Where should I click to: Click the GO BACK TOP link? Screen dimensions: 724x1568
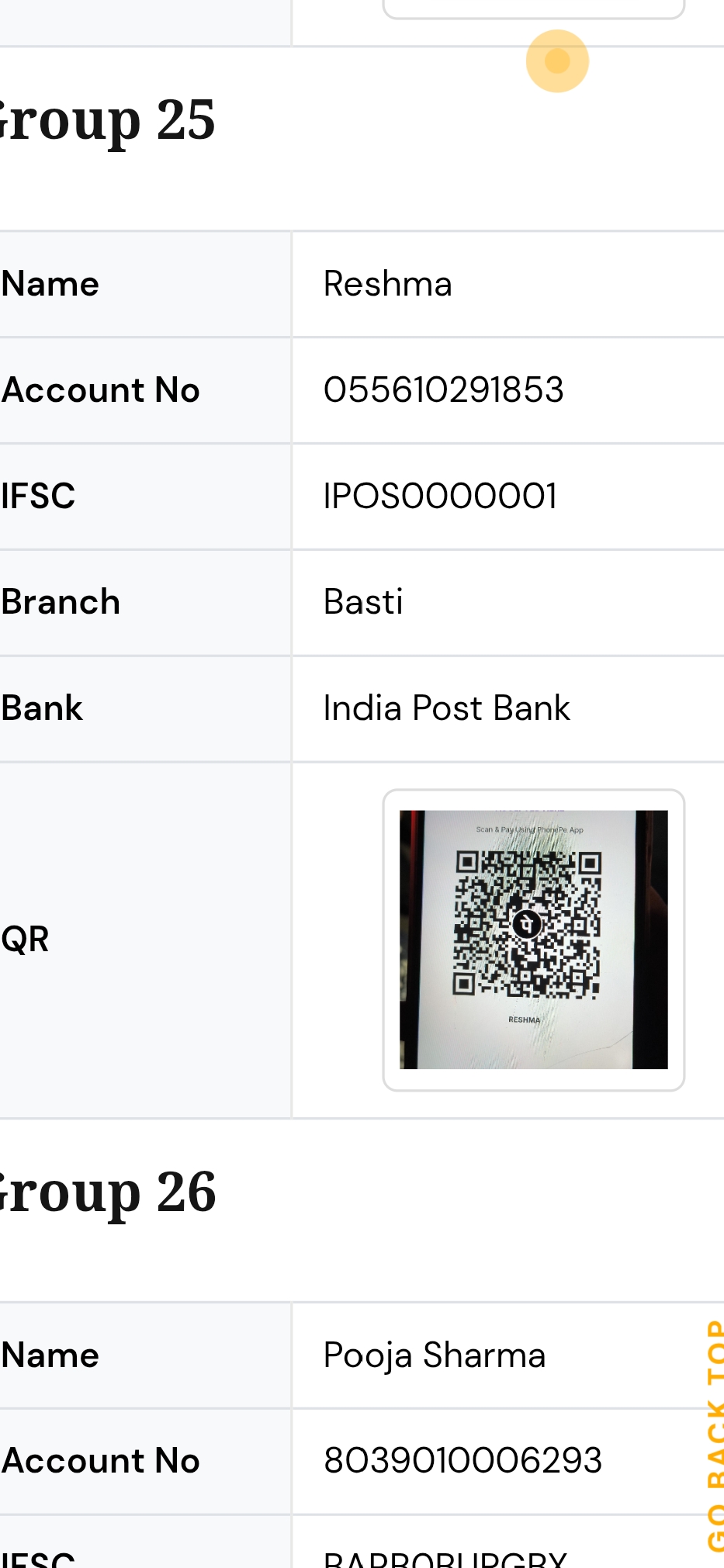pyautogui.click(x=714, y=1435)
